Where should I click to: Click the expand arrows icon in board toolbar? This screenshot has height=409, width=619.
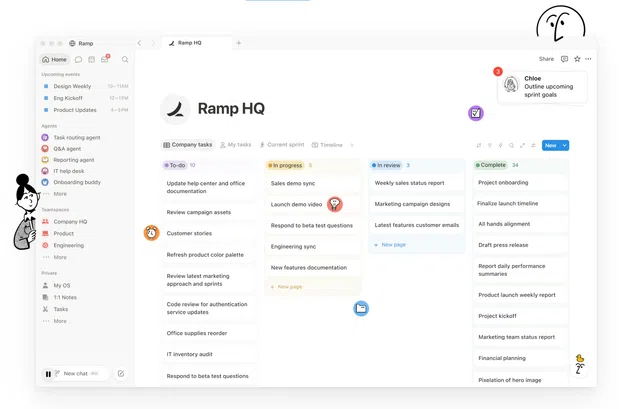coord(522,145)
